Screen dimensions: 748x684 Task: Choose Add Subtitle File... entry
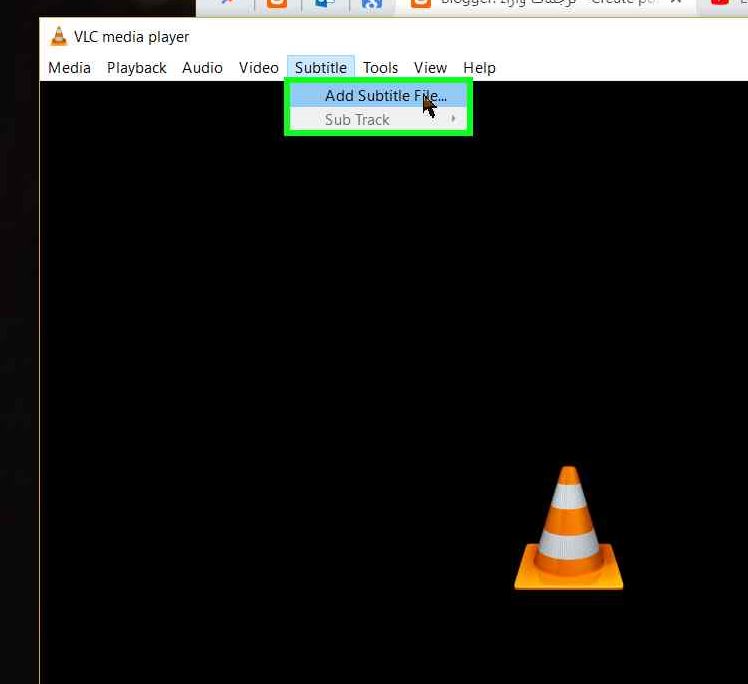coord(378,95)
